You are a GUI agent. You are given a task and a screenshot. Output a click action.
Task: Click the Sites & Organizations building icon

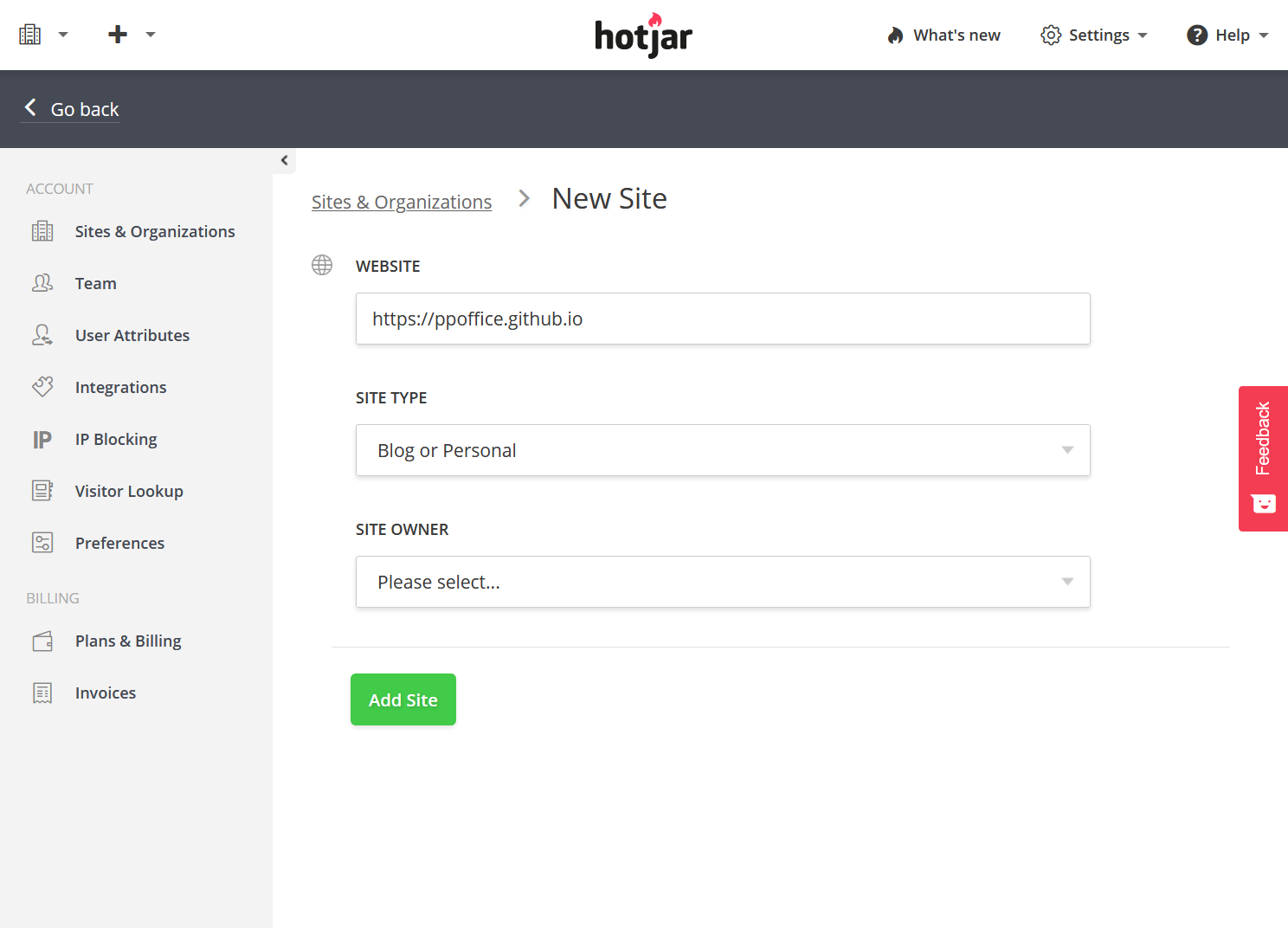tap(42, 231)
